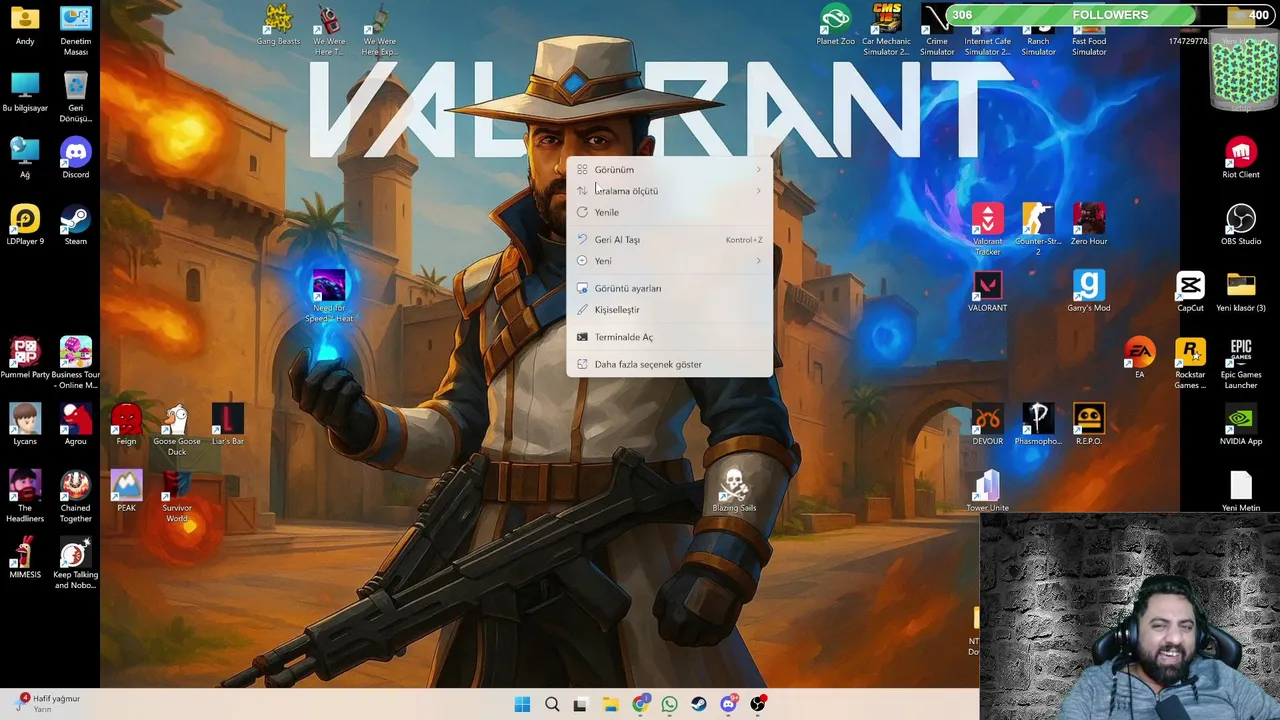Select the Liar's Bar desktop icon
The height and width of the screenshot is (720, 1280).
click(228, 425)
